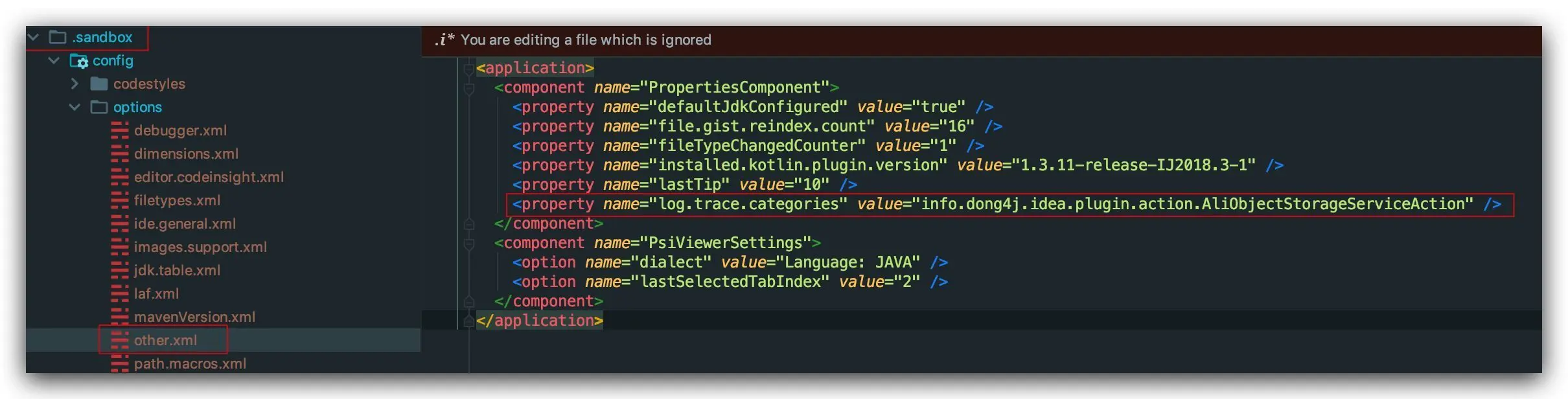Screen dimensions: 1568x399
Task: Click the jdk.table.xml file icon
Action: pyautogui.click(x=119, y=271)
